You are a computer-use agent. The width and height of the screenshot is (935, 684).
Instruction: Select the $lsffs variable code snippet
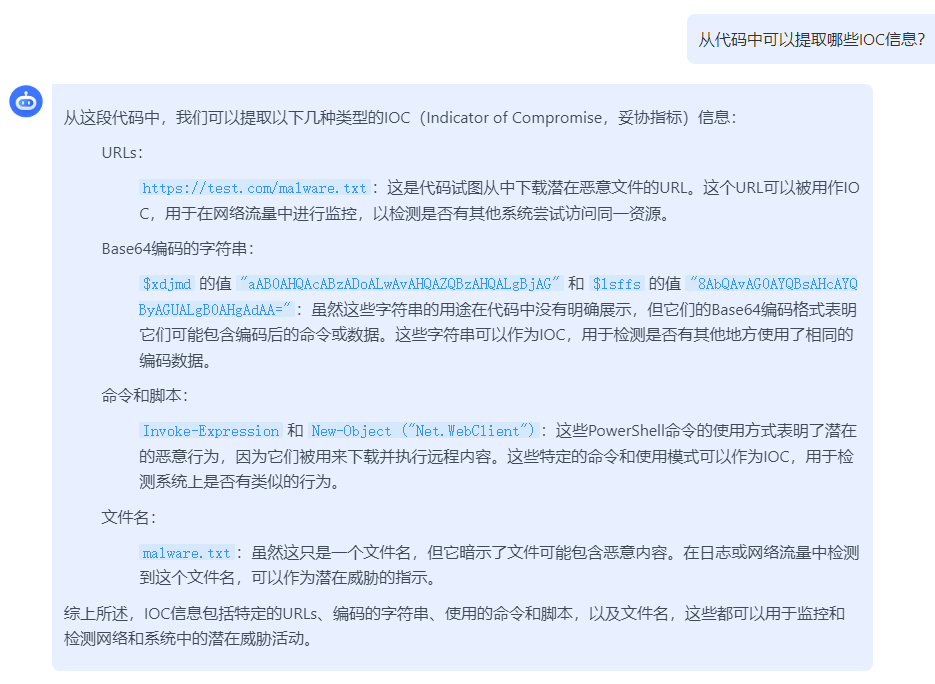[x=617, y=284]
